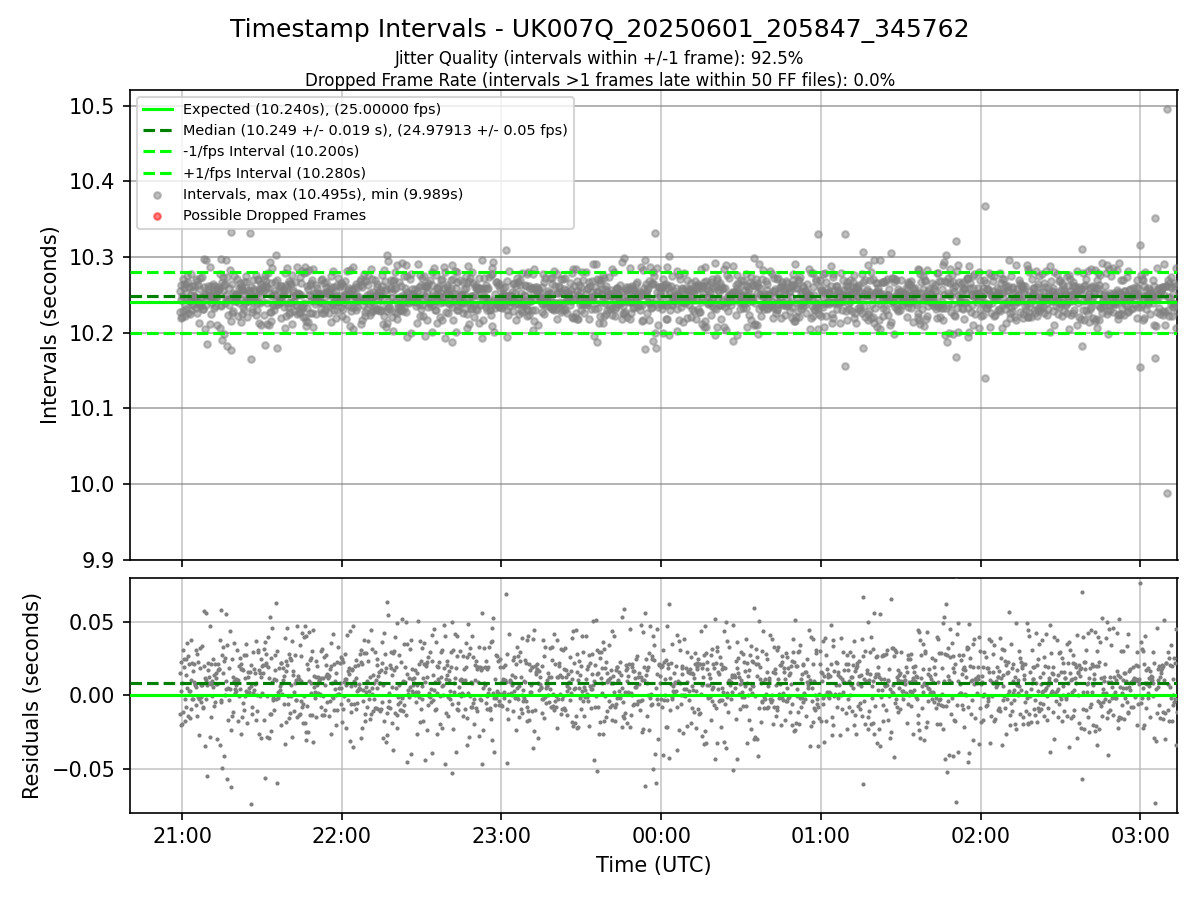
Task: Click the '23:00' x-axis tick label
Action: point(501,835)
